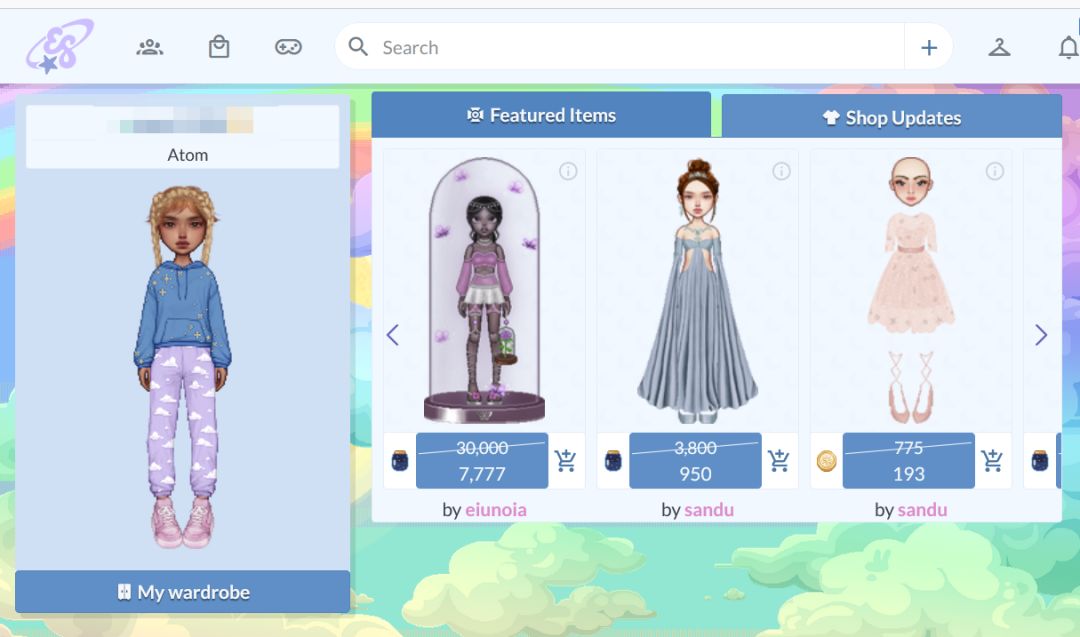This screenshot has width=1080, height=637.
Task: Open My wardrobe button
Action: [x=183, y=592]
